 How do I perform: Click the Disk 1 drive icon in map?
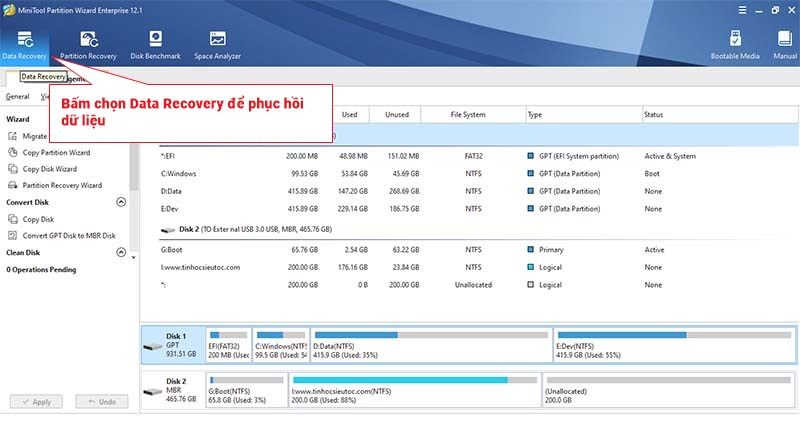pos(153,346)
